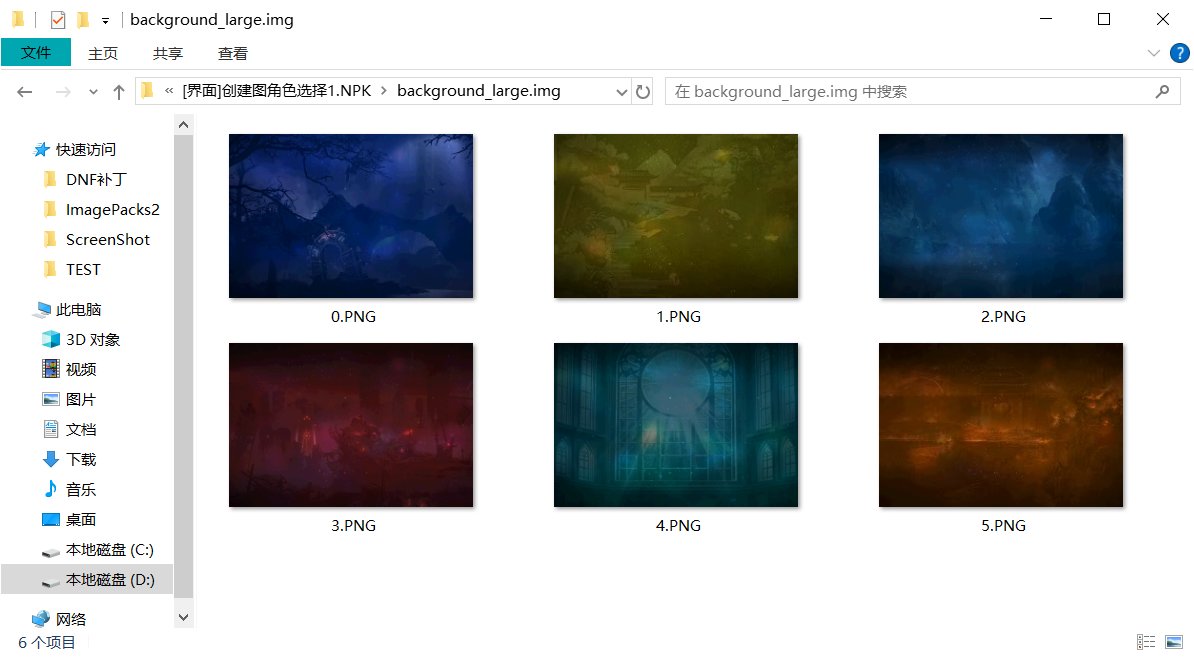Image resolution: width=1194 pixels, height=658 pixels.
Task: Click the 桌面 desktop icon
Action: click(50, 519)
